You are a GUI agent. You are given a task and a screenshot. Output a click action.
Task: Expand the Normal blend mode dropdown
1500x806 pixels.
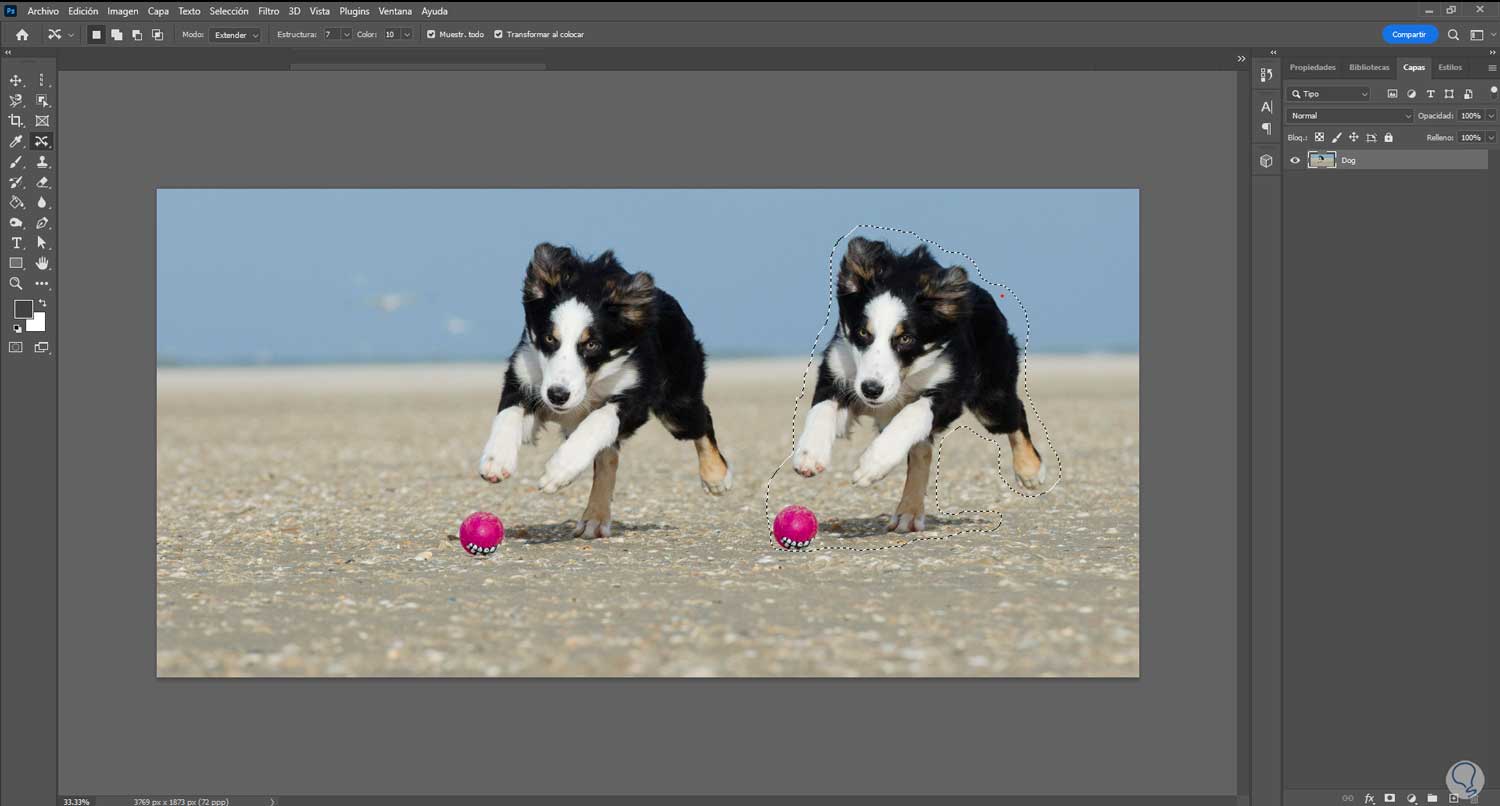coord(1349,116)
